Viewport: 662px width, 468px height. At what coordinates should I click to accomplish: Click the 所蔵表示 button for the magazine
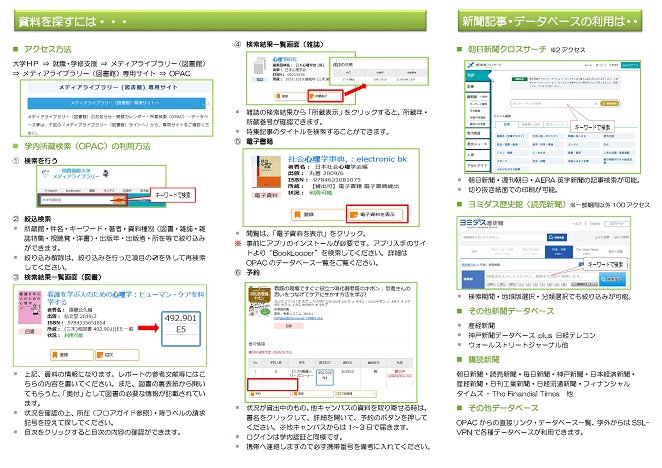pos(325,96)
